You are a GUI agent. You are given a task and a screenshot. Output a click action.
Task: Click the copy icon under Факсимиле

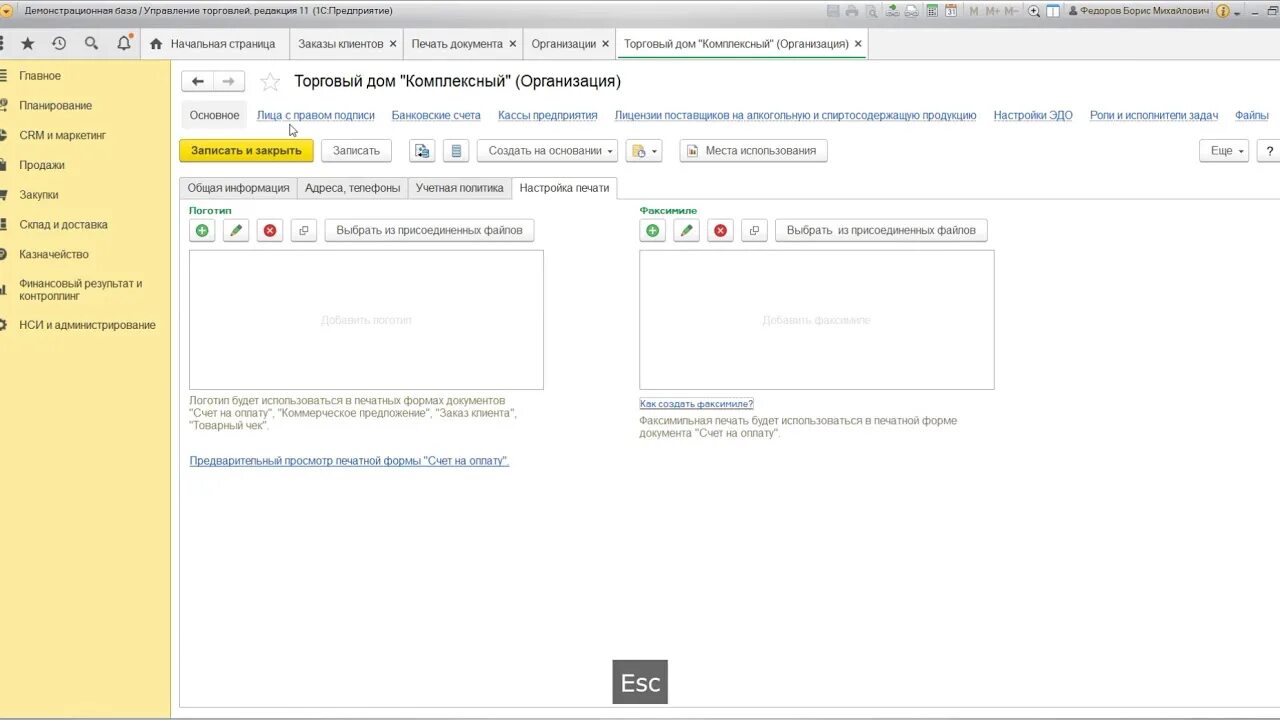click(754, 230)
